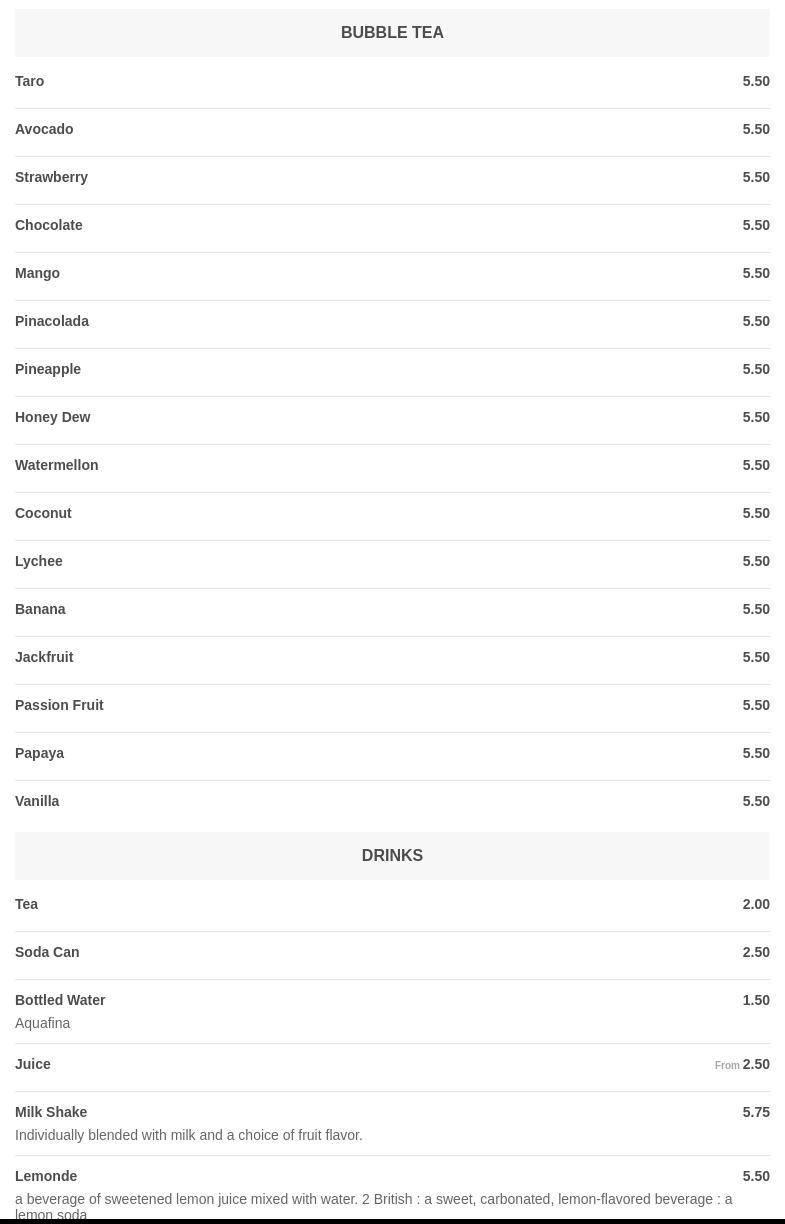Select the Milk Shake item
Image resolution: width=785 pixels, height=1224 pixels.
392,1124
